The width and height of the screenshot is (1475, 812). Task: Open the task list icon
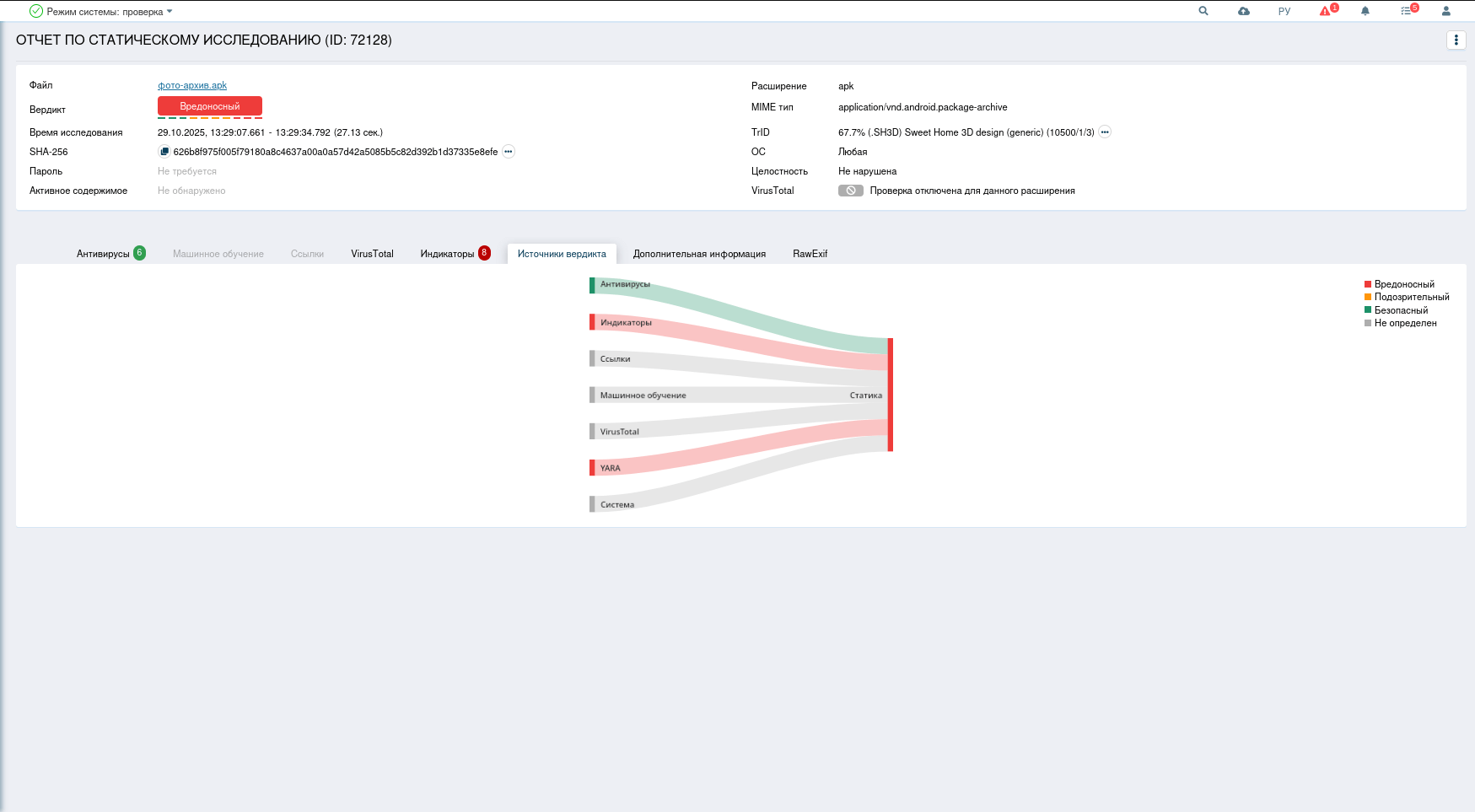click(1406, 11)
